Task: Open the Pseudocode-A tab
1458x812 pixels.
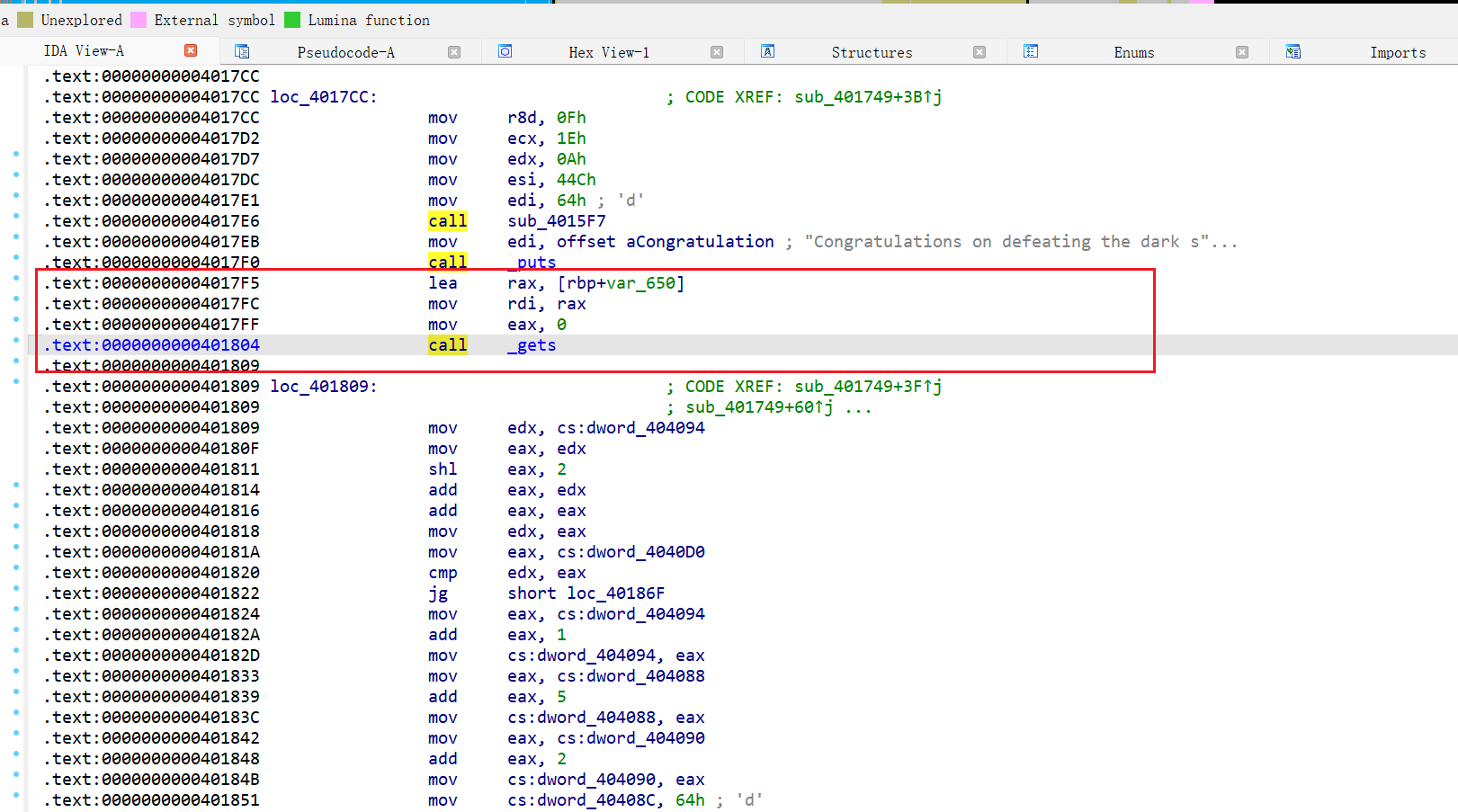Action: pos(345,52)
